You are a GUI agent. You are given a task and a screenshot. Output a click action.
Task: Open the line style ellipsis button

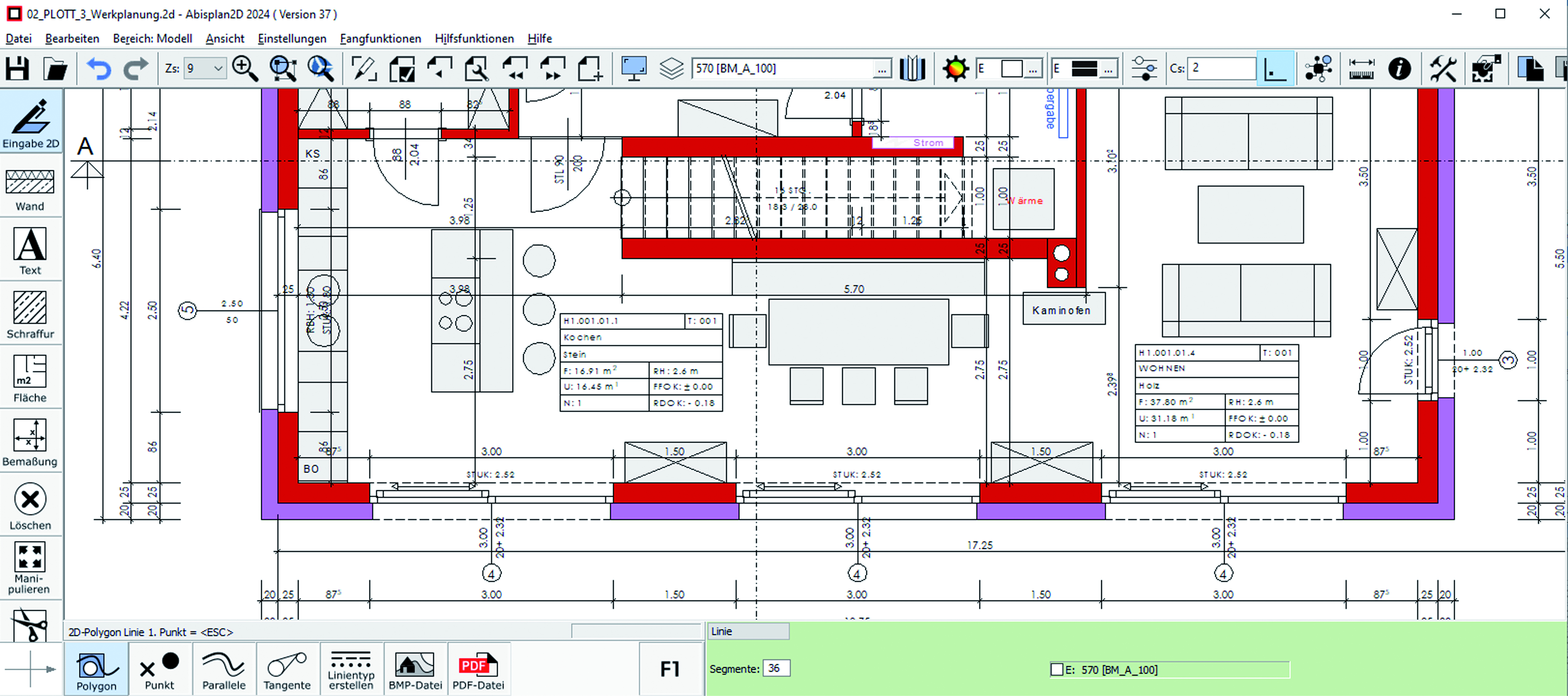coord(1108,69)
